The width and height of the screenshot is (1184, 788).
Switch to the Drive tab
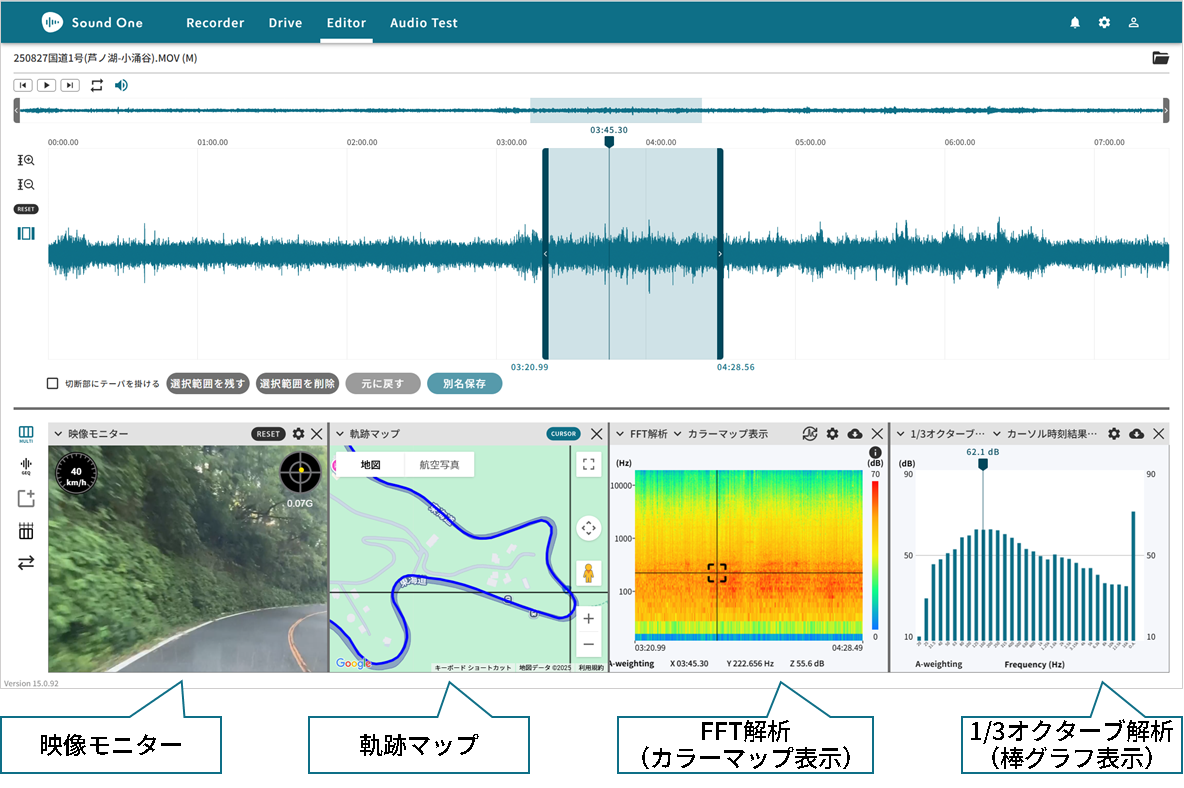(285, 23)
